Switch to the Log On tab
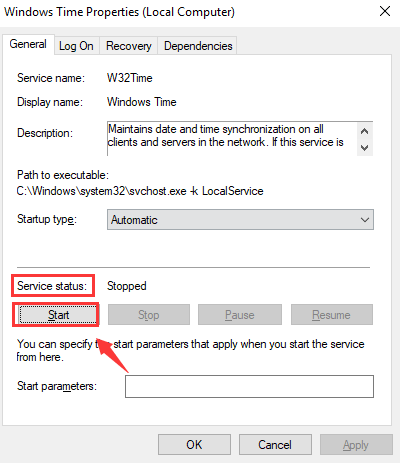This screenshot has height=463, width=400. [76, 46]
